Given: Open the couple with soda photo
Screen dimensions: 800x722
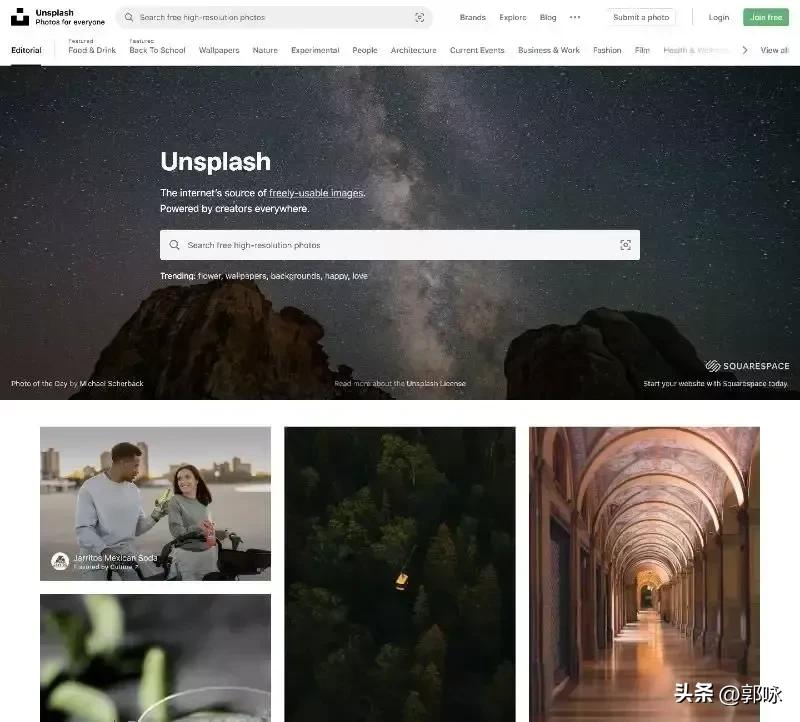Looking at the screenshot, I should click(156, 504).
